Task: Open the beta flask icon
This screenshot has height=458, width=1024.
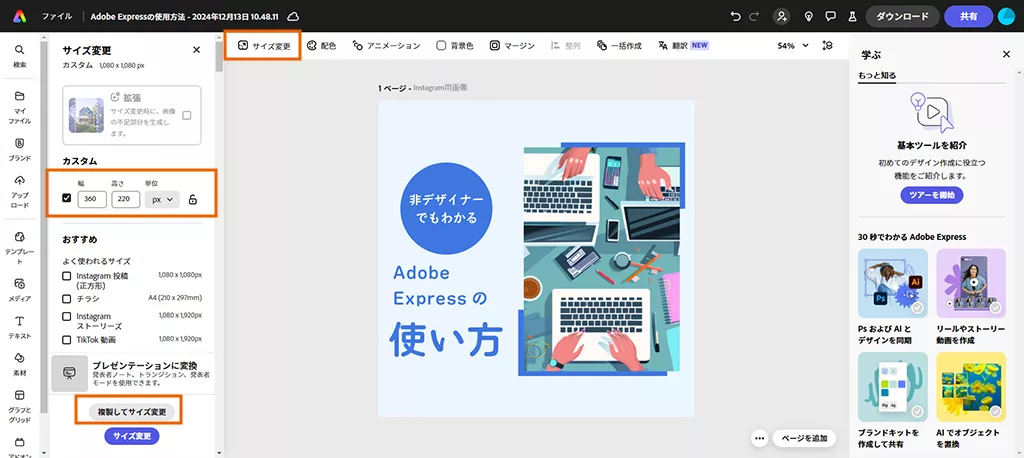Action: [852, 16]
